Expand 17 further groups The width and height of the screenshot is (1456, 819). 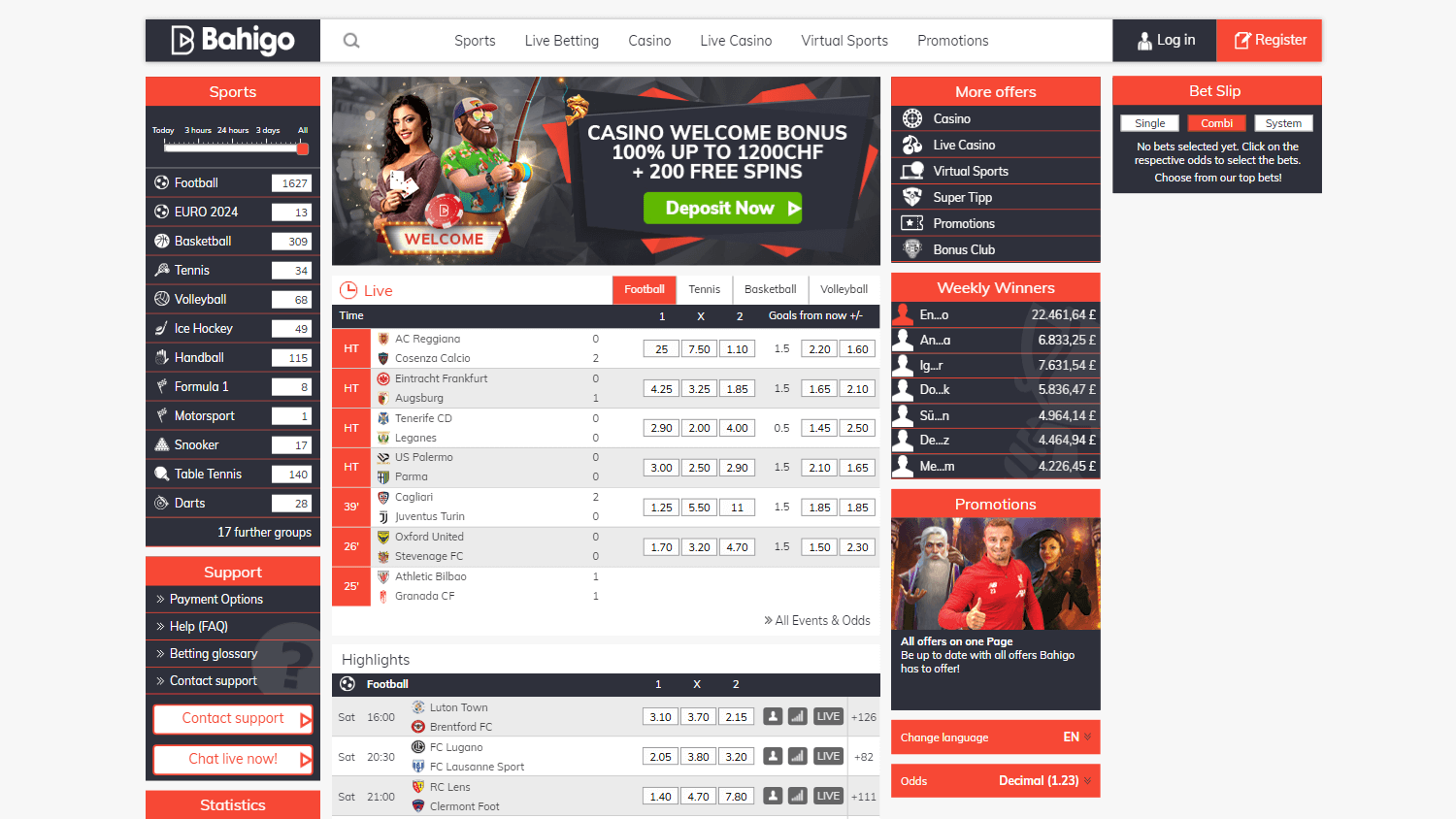tap(264, 532)
